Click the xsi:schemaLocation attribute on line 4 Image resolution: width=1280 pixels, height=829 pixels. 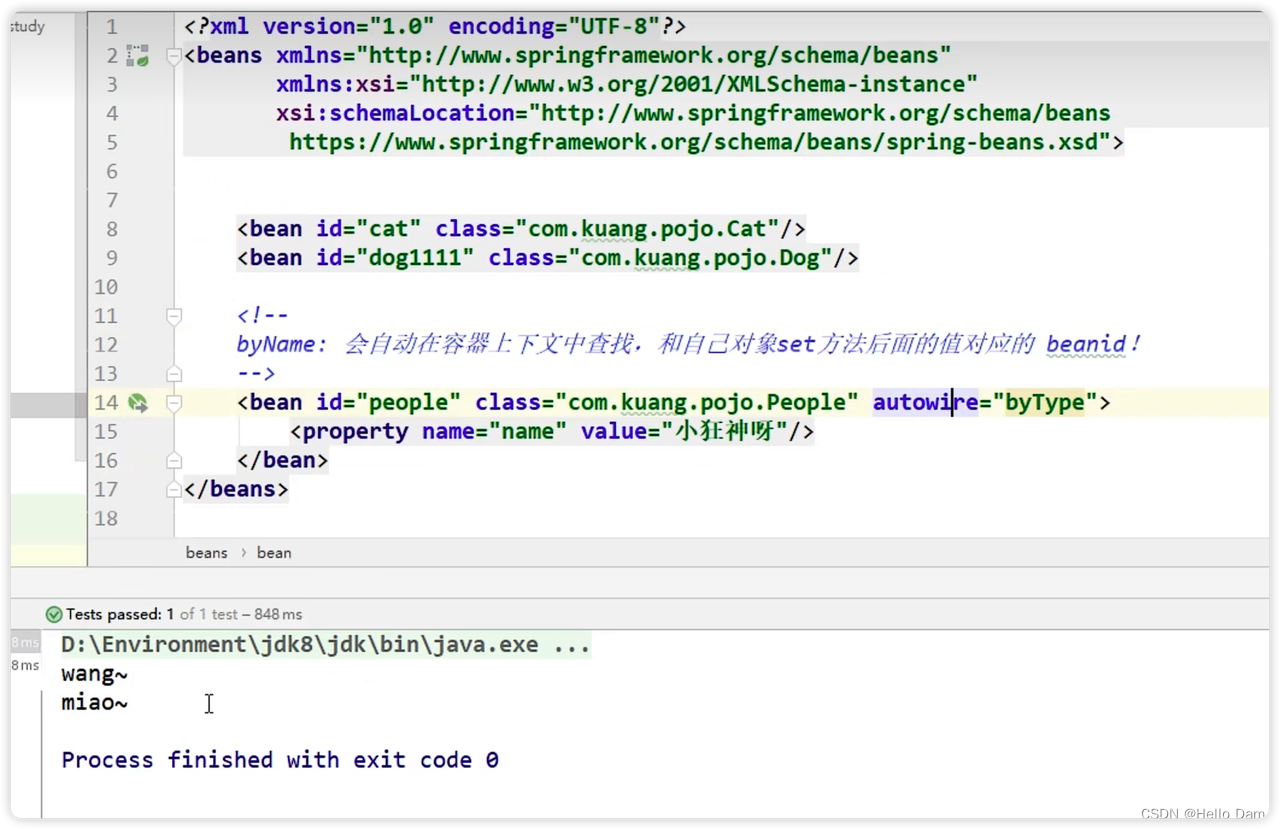point(693,114)
